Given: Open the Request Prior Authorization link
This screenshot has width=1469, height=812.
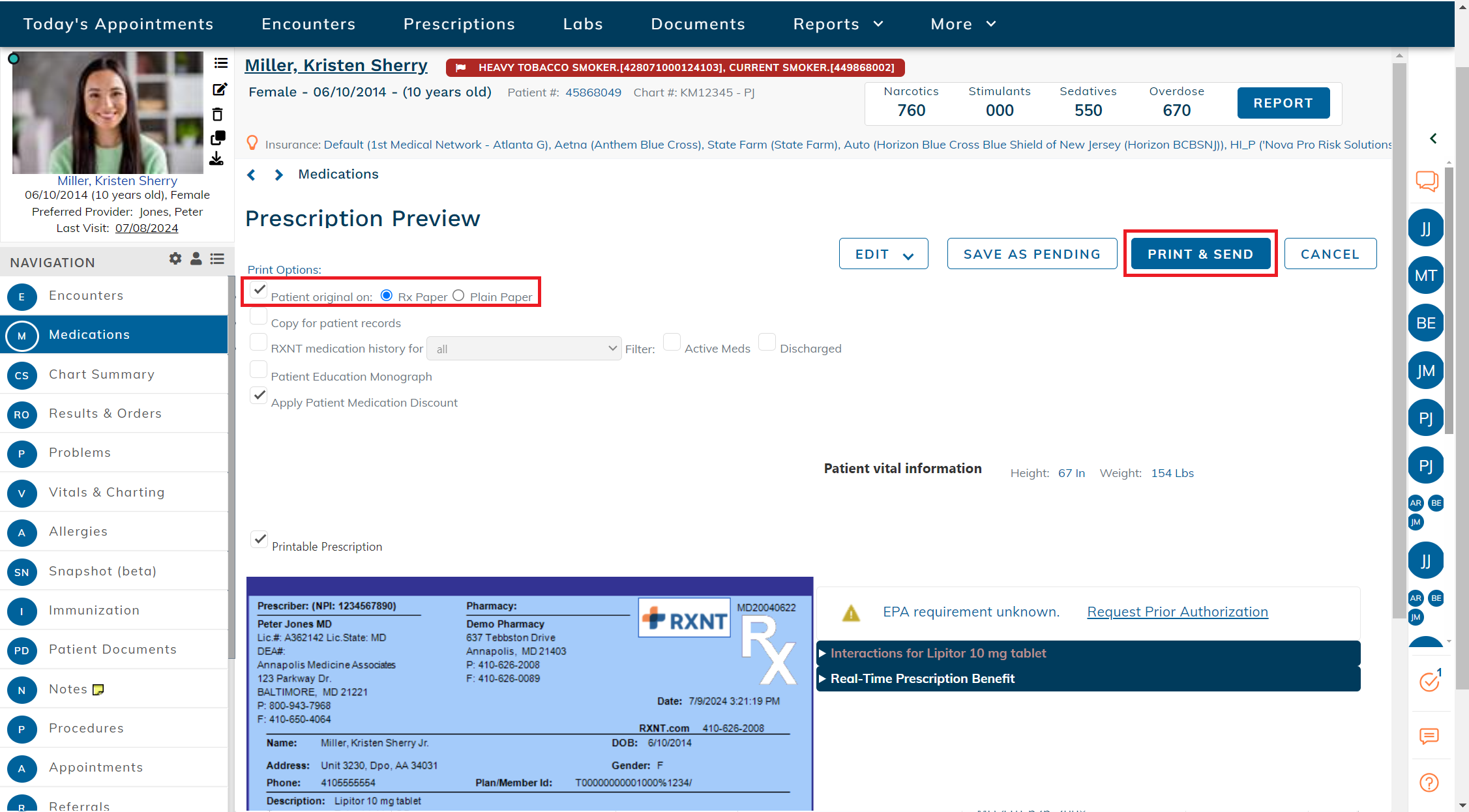Looking at the screenshot, I should (1176, 611).
